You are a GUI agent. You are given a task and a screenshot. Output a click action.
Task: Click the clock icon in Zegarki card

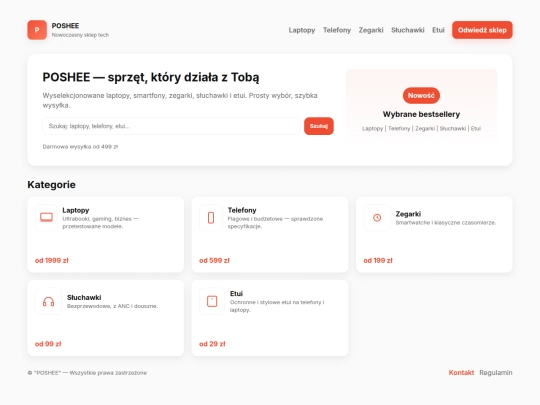coord(377,218)
